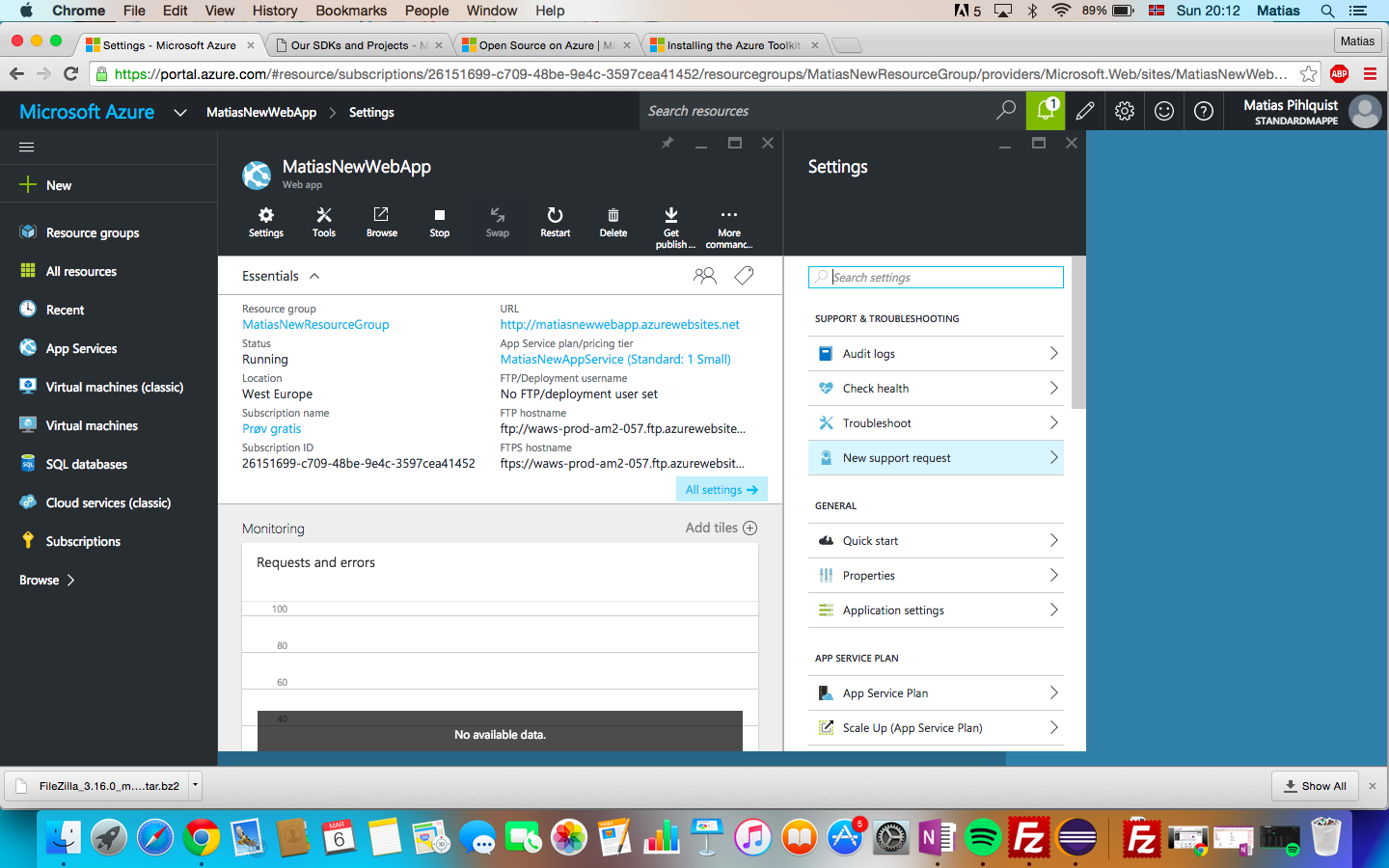Restart the web app

click(x=556, y=222)
